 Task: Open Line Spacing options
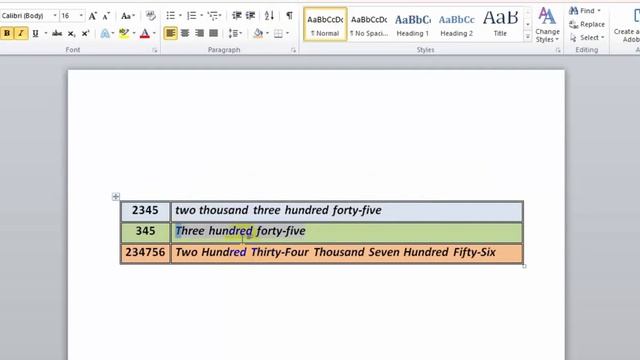point(235,33)
